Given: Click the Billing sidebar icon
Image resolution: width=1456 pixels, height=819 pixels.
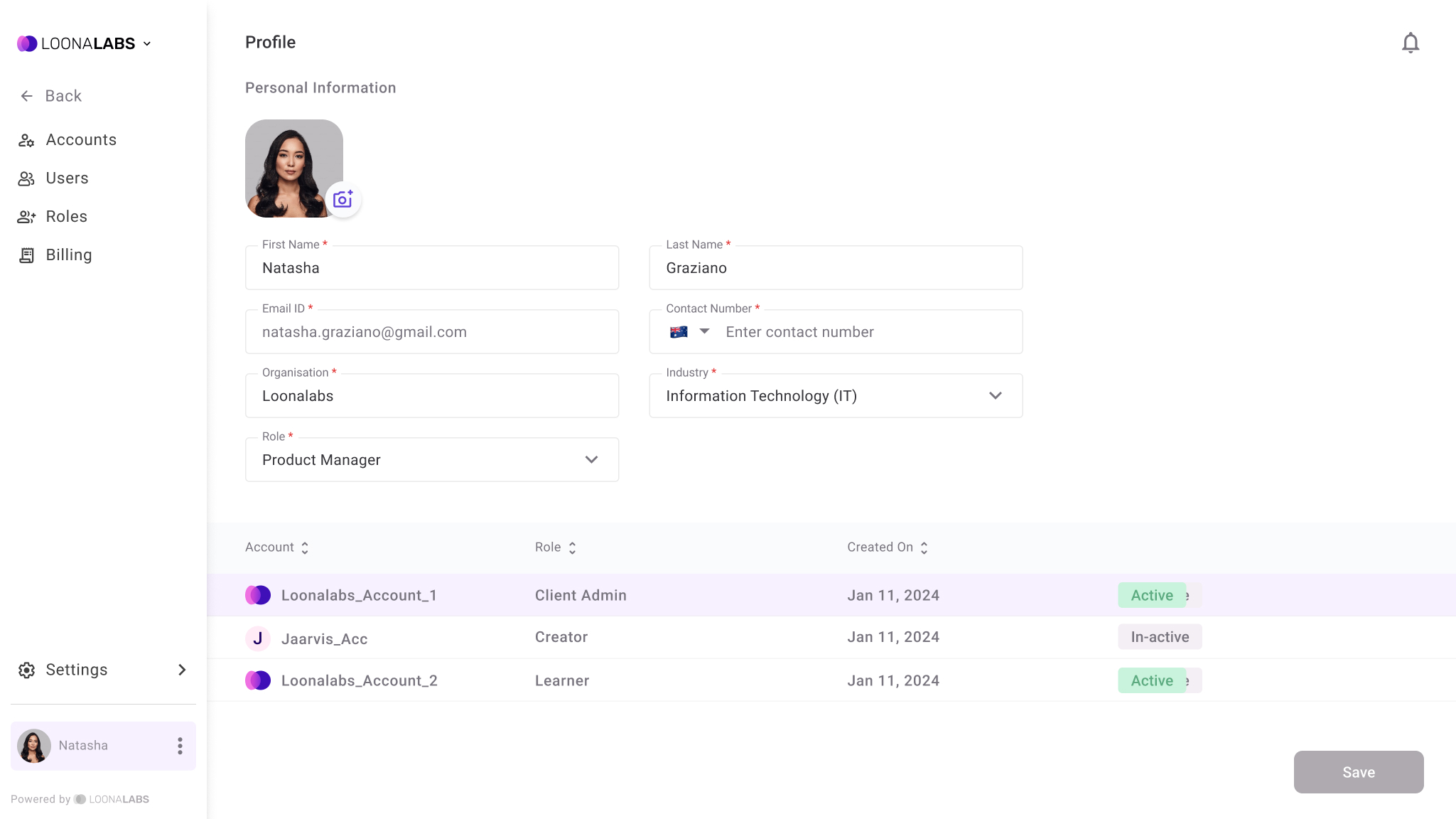Looking at the screenshot, I should (27, 255).
